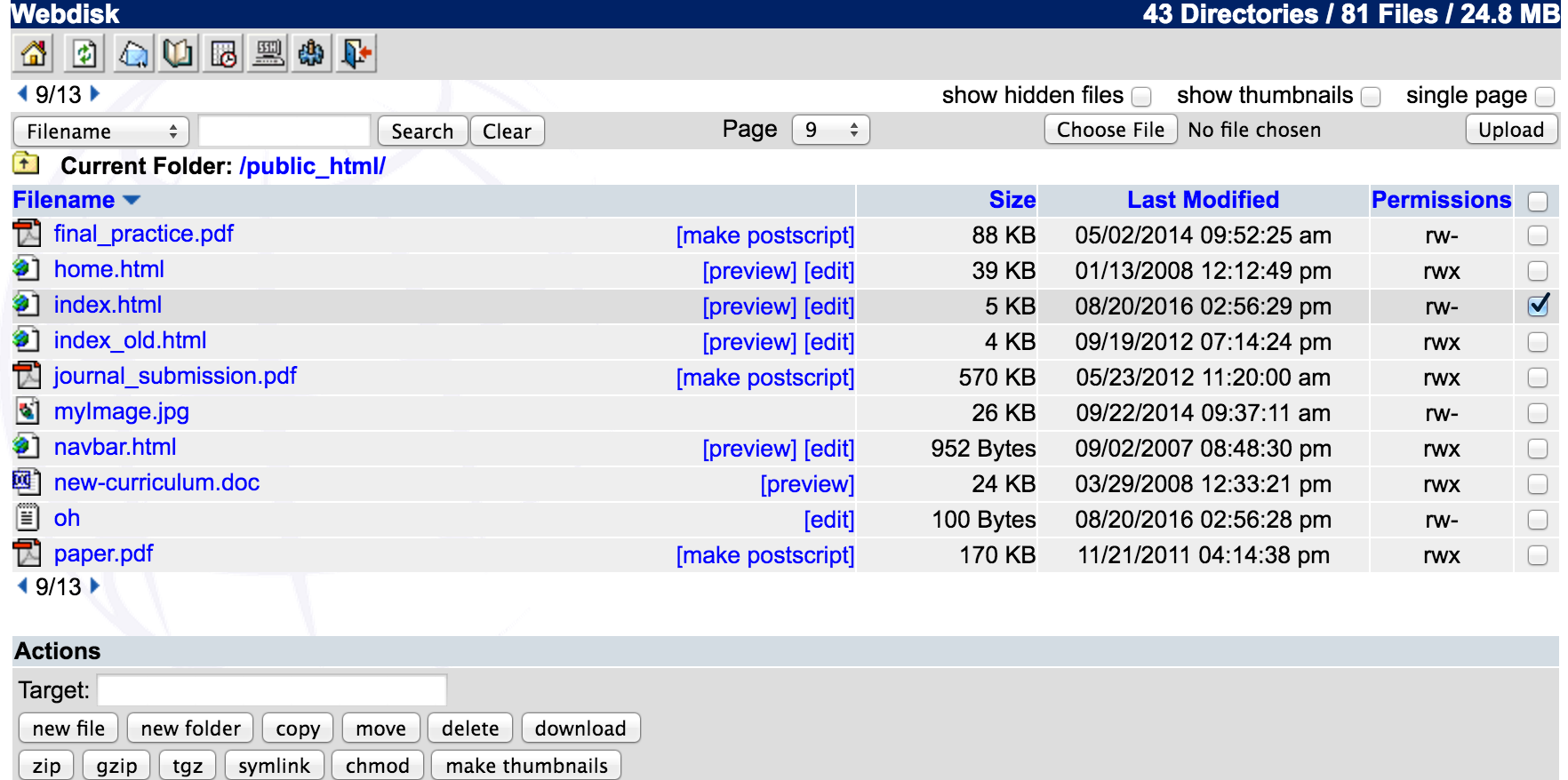Click the Target text field

(272, 690)
